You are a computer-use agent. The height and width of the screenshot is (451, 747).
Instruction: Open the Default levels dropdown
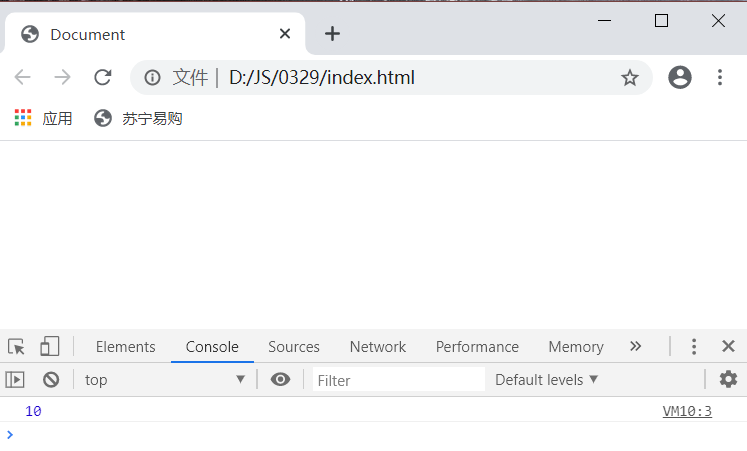tap(546, 380)
